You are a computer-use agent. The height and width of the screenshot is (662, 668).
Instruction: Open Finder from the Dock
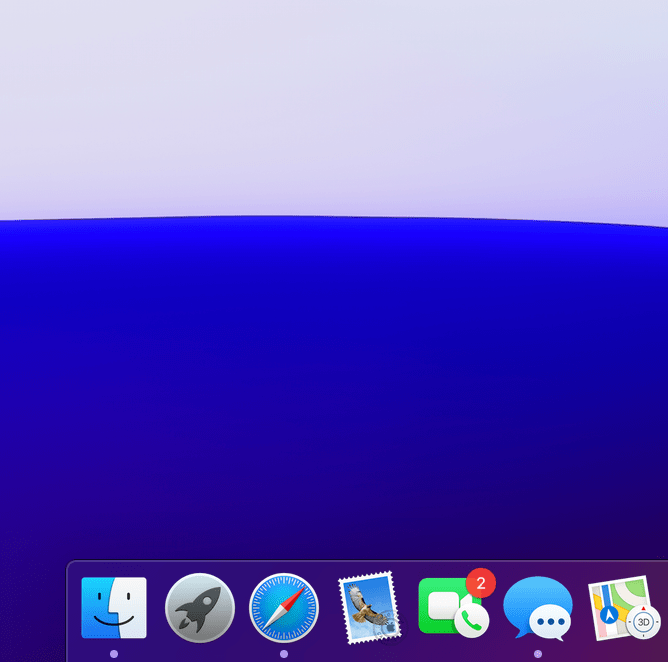114,607
